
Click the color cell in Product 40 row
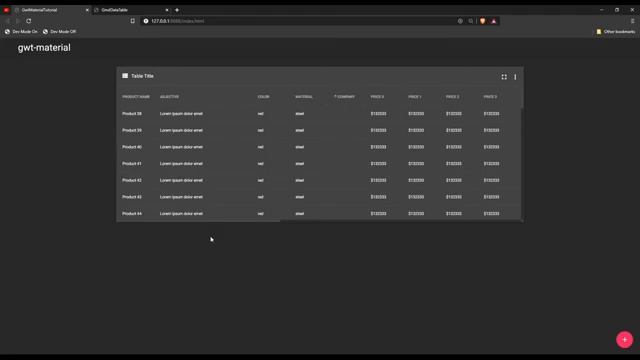pos(260,147)
